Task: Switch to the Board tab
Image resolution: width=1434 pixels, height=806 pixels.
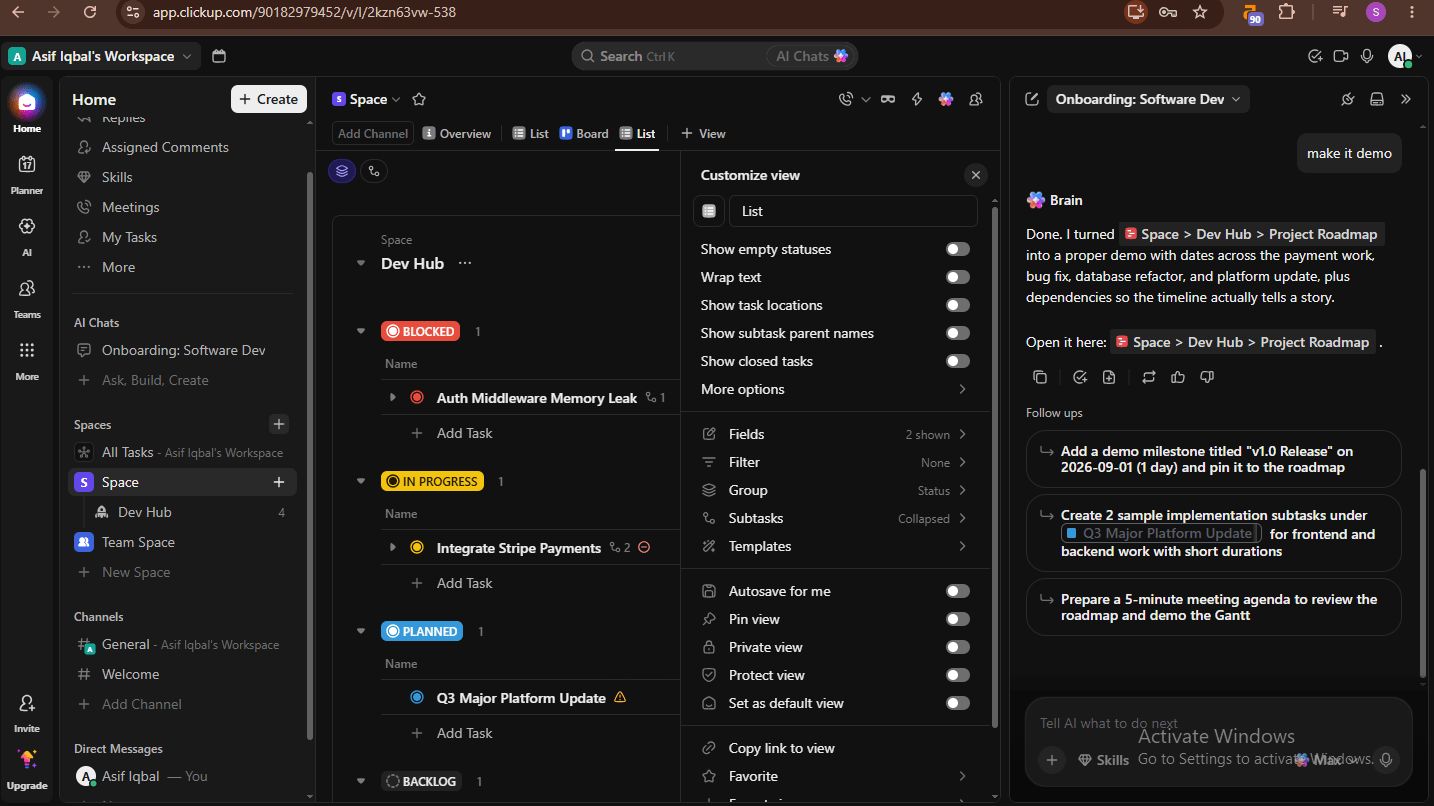Action: coord(584,133)
